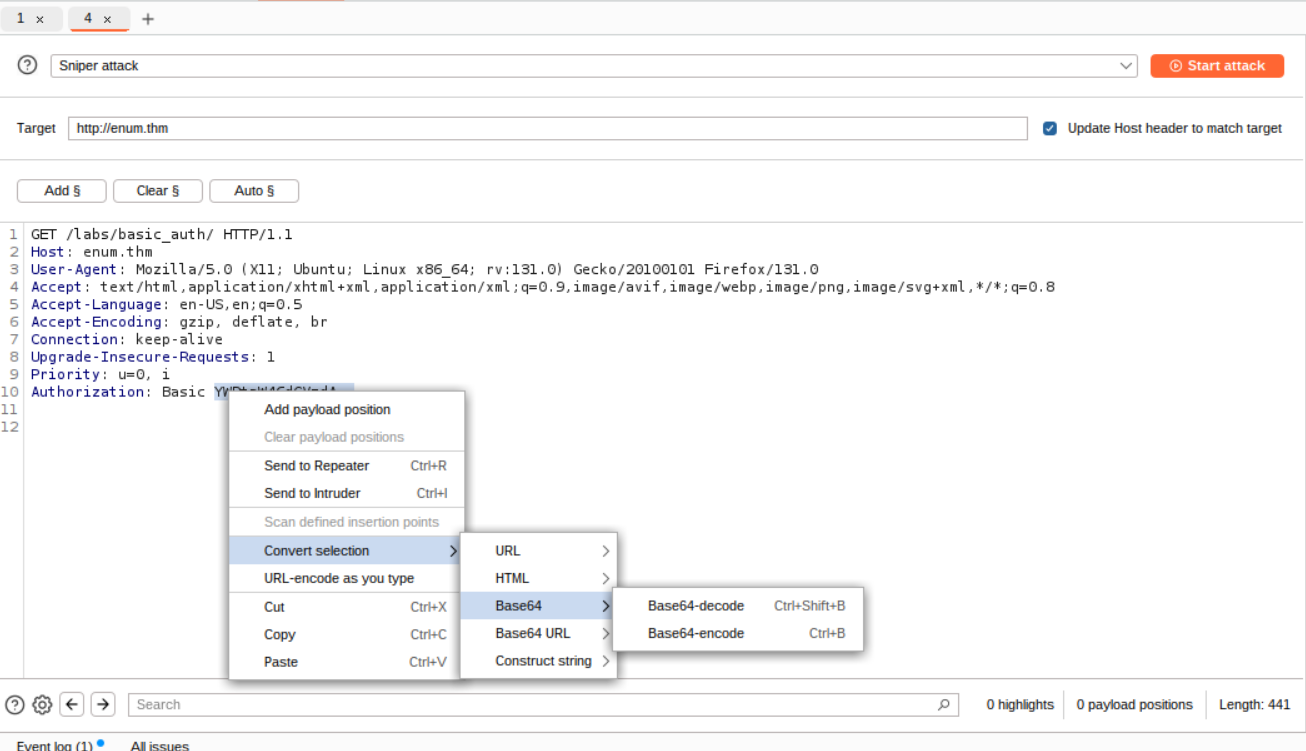Add a new Intruder tab with plus

coord(148,19)
